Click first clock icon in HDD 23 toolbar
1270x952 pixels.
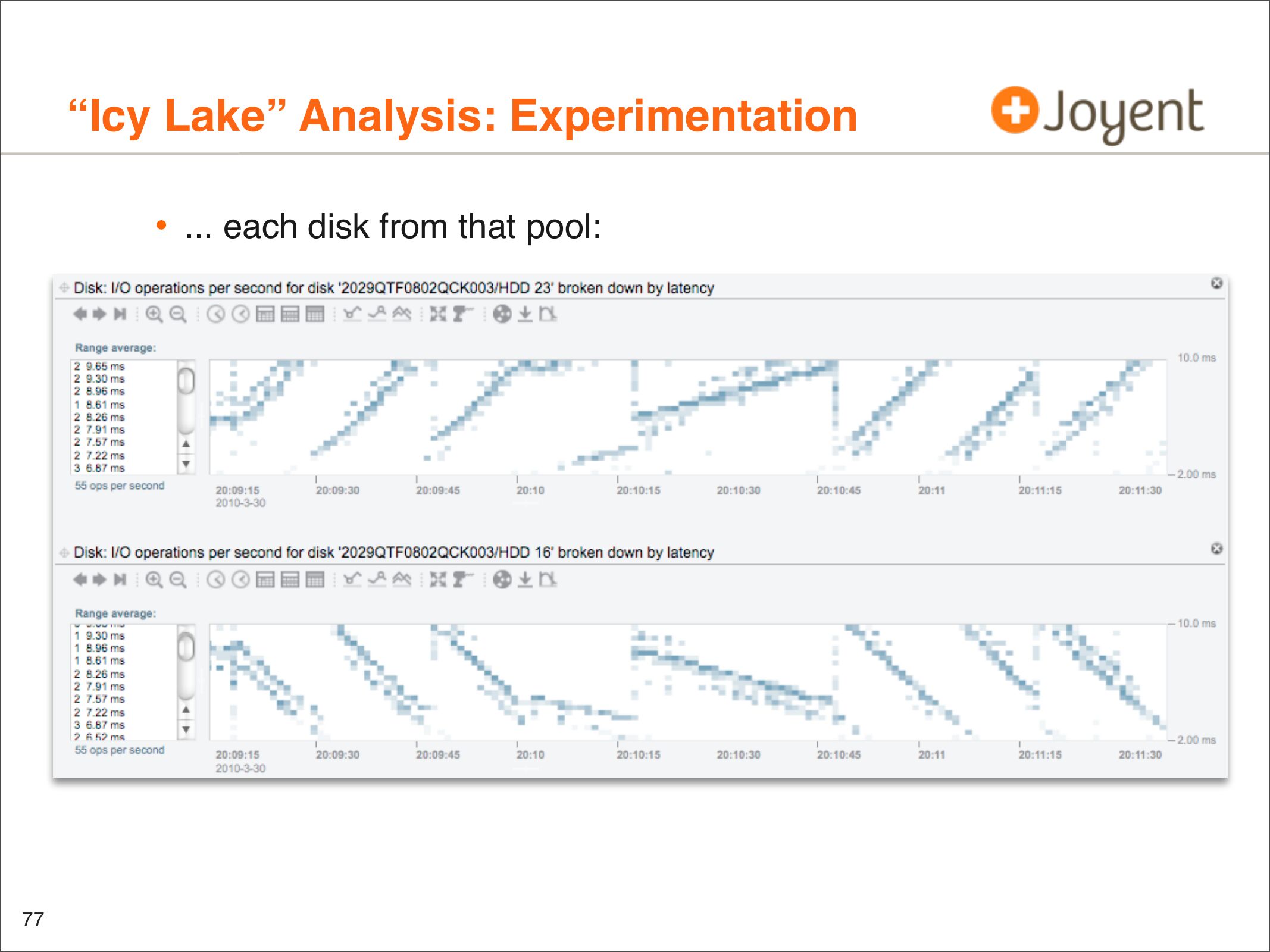(x=215, y=314)
